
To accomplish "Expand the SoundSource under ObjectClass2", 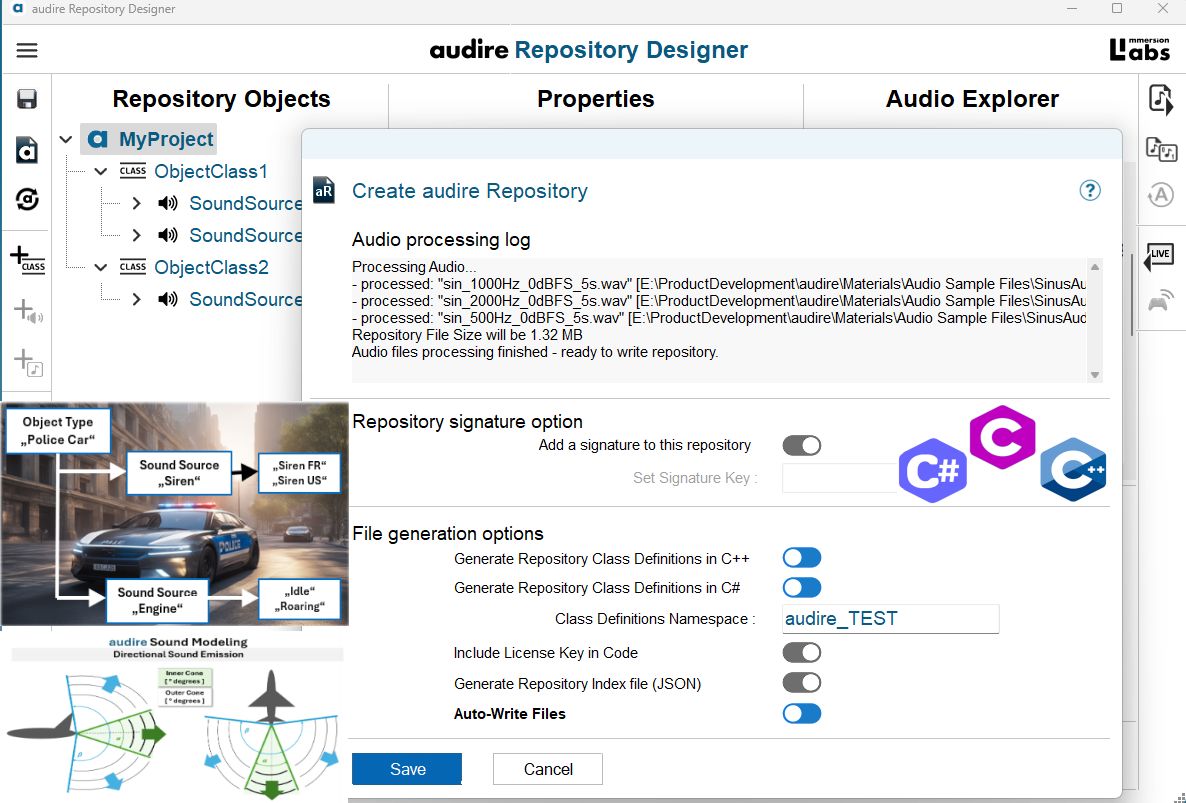I will tap(136, 299).
